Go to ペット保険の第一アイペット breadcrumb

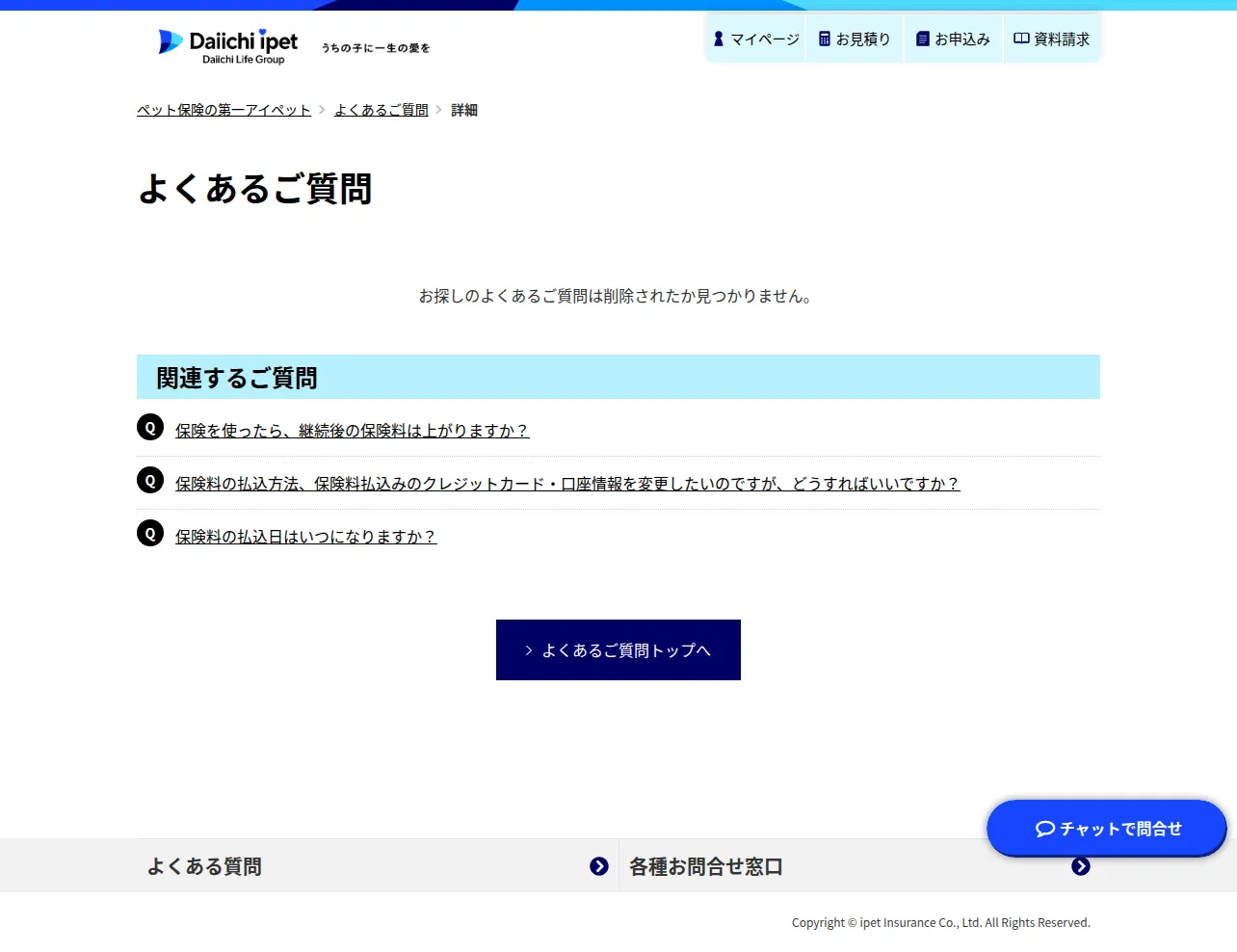(x=224, y=110)
